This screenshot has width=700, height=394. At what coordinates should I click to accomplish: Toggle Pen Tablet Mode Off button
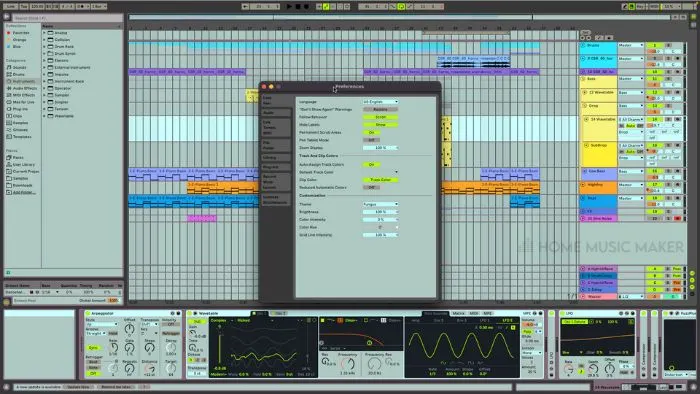tap(371, 140)
